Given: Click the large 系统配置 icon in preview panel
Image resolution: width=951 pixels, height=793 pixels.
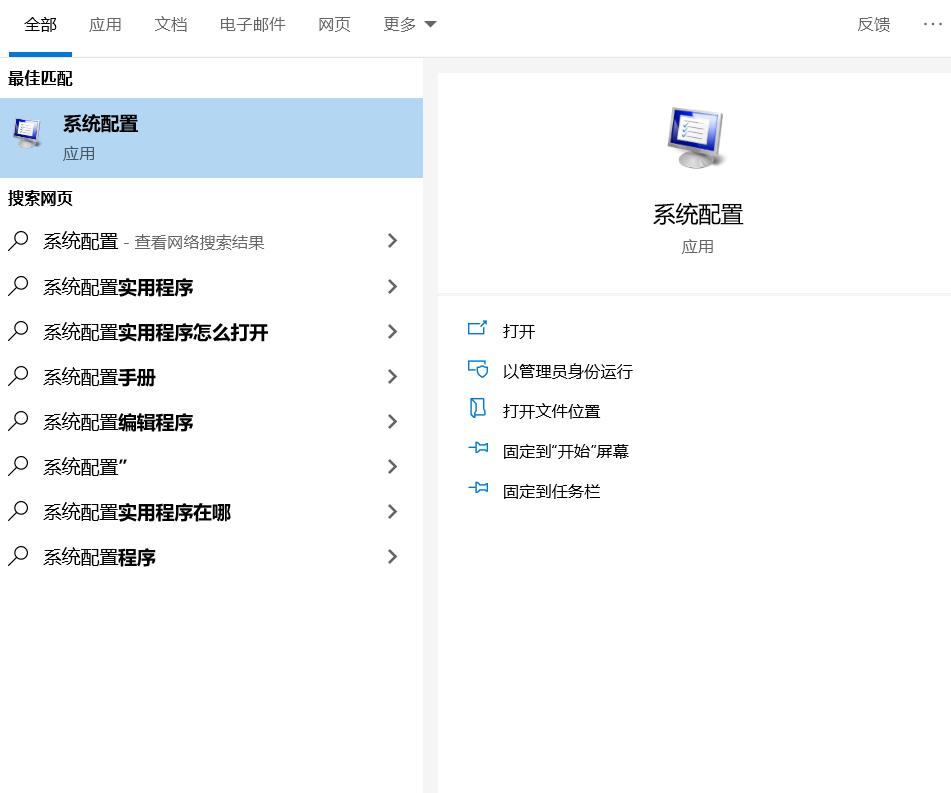Looking at the screenshot, I should click(x=697, y=137).
